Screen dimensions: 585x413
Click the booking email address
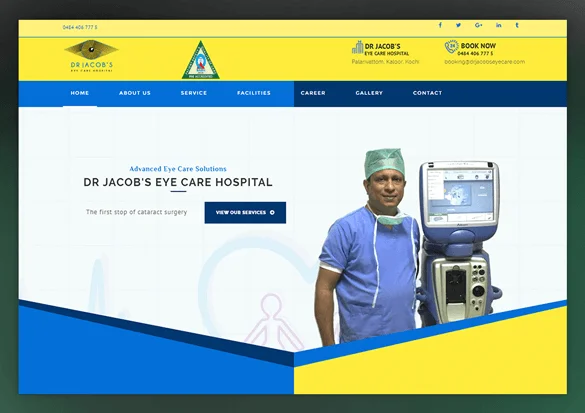(x=484, y=62)
